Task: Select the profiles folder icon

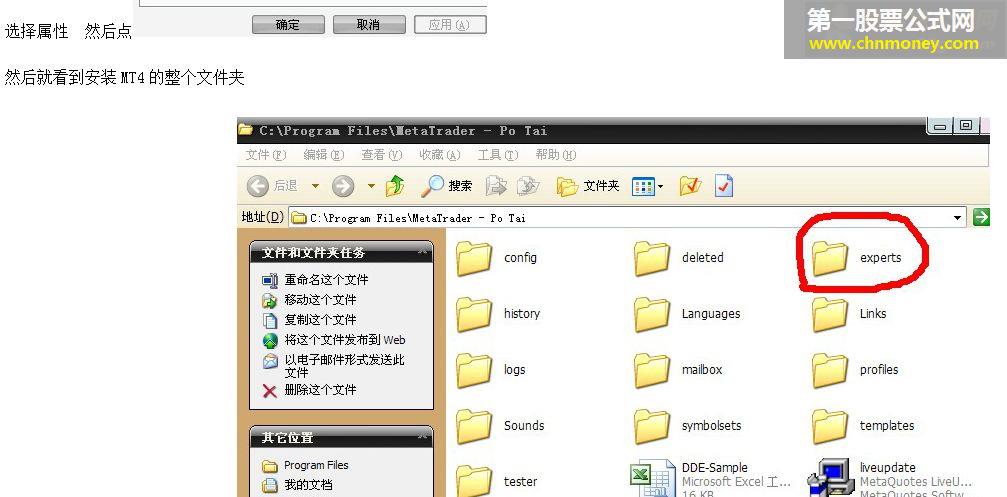Action: click(x=830, y=370)
